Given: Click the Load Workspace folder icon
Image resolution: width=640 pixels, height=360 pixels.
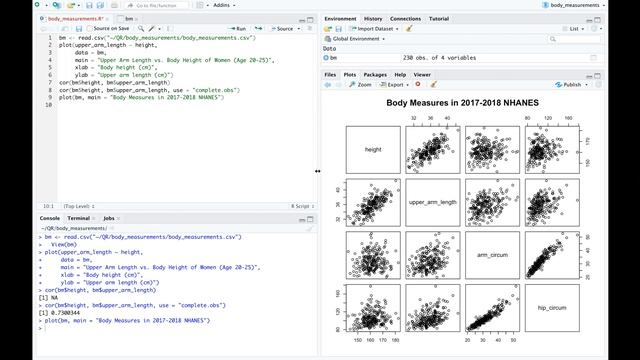Looking at the screenshot, I should tap(328, 29).
